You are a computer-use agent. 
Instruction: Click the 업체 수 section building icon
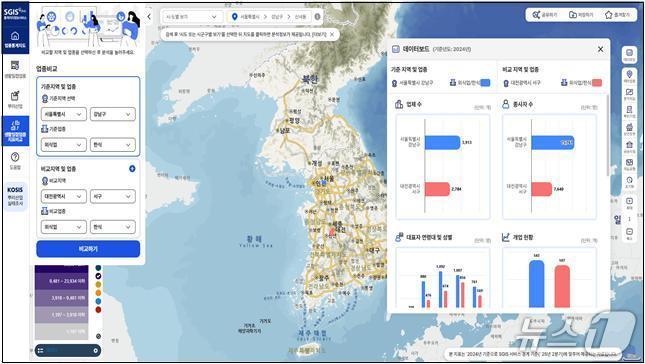click(x=399, y=104)
